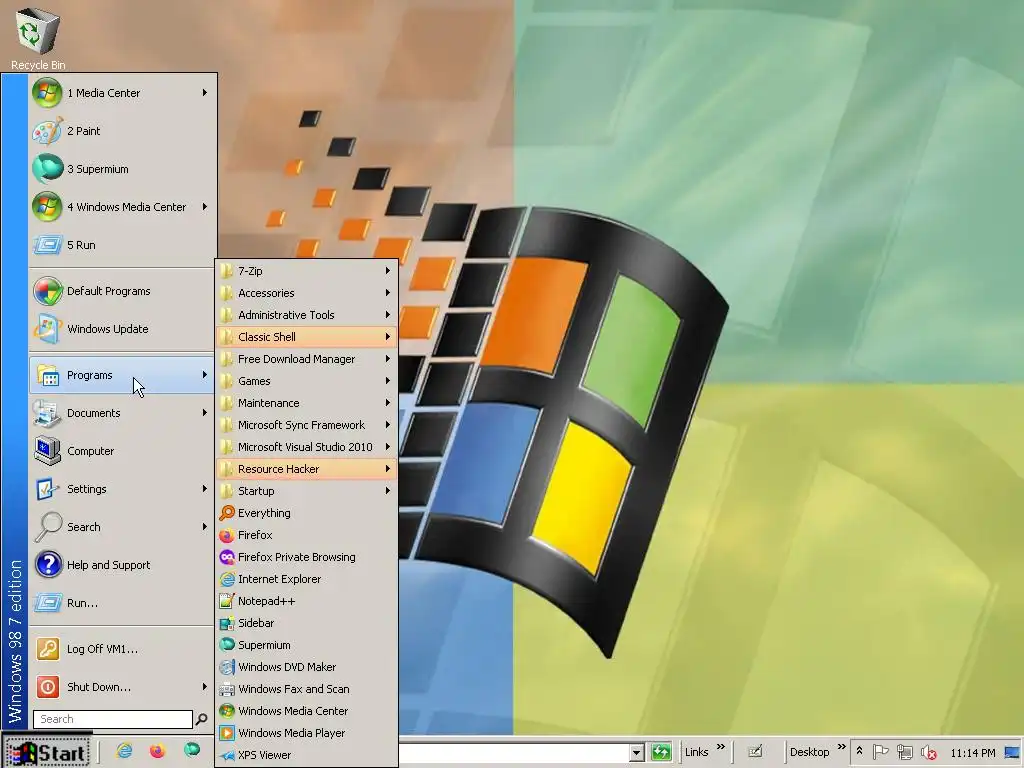Screen dimensions: 1024x768
Task: Launch Media Center from the pinned list
Action: pos(122,93)
